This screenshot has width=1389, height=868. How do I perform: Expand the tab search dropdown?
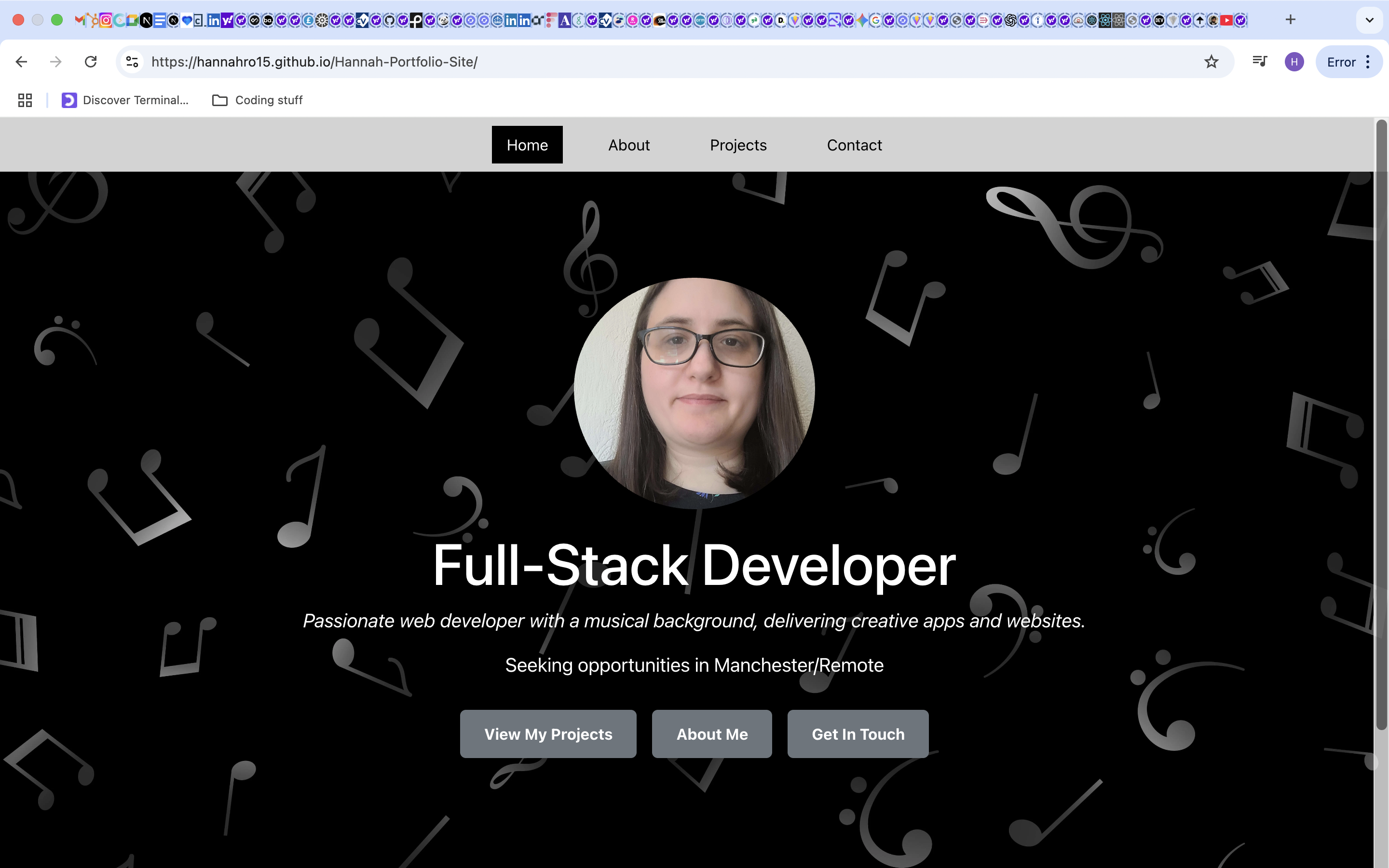[x=1370, y=20]
